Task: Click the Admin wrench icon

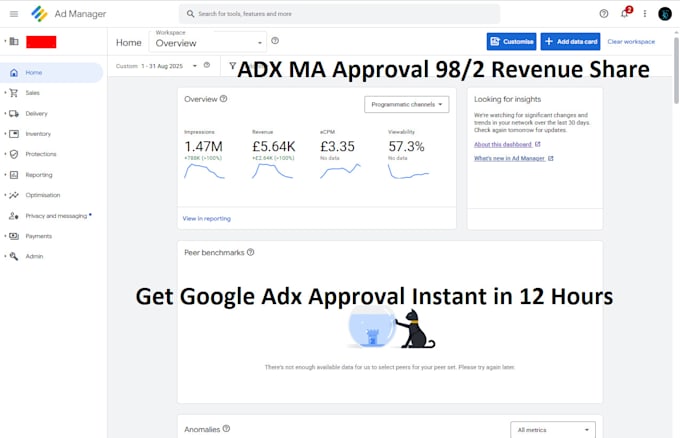Action: [x=14, y=256]
